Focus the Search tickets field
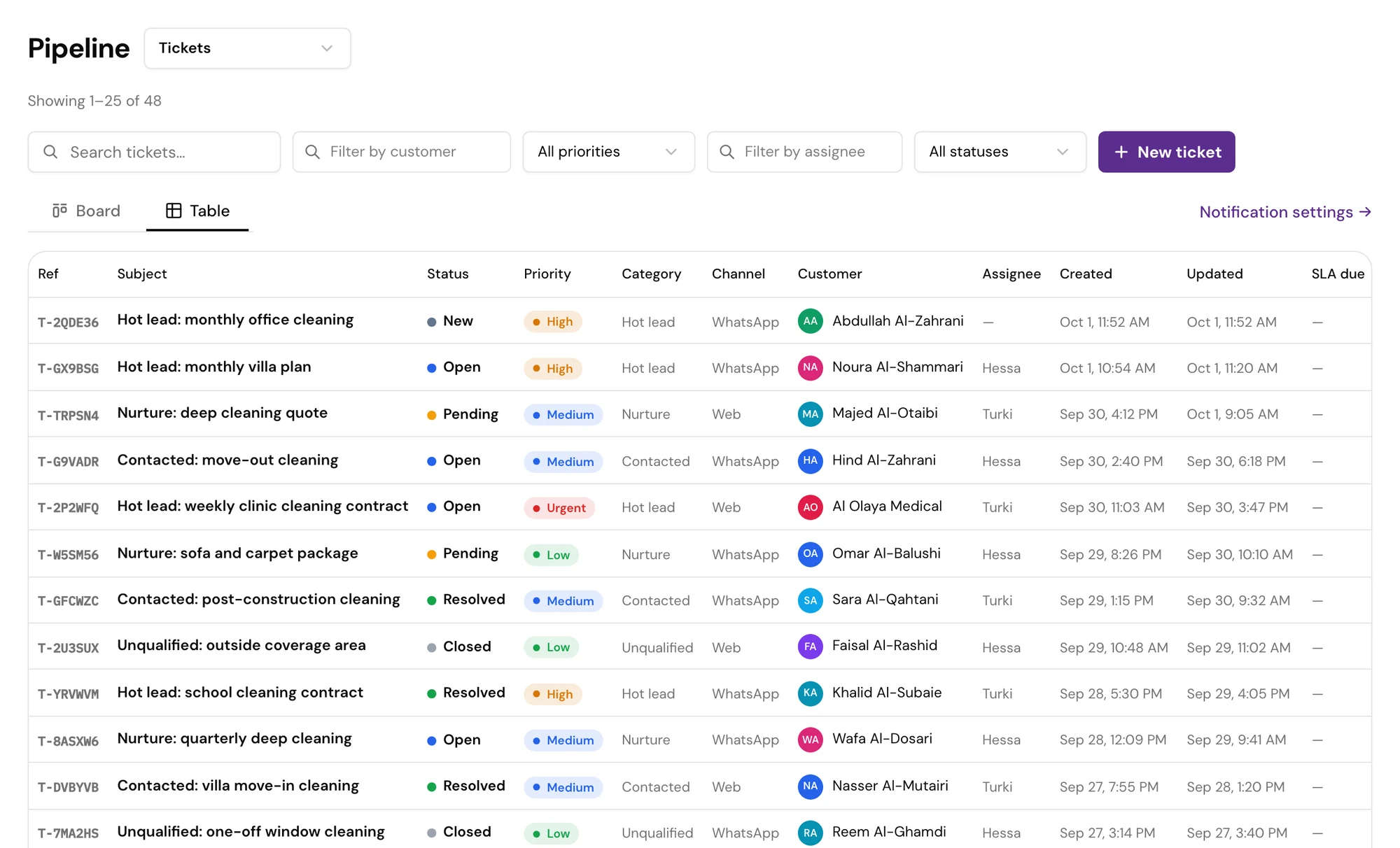 click(154, 152)
